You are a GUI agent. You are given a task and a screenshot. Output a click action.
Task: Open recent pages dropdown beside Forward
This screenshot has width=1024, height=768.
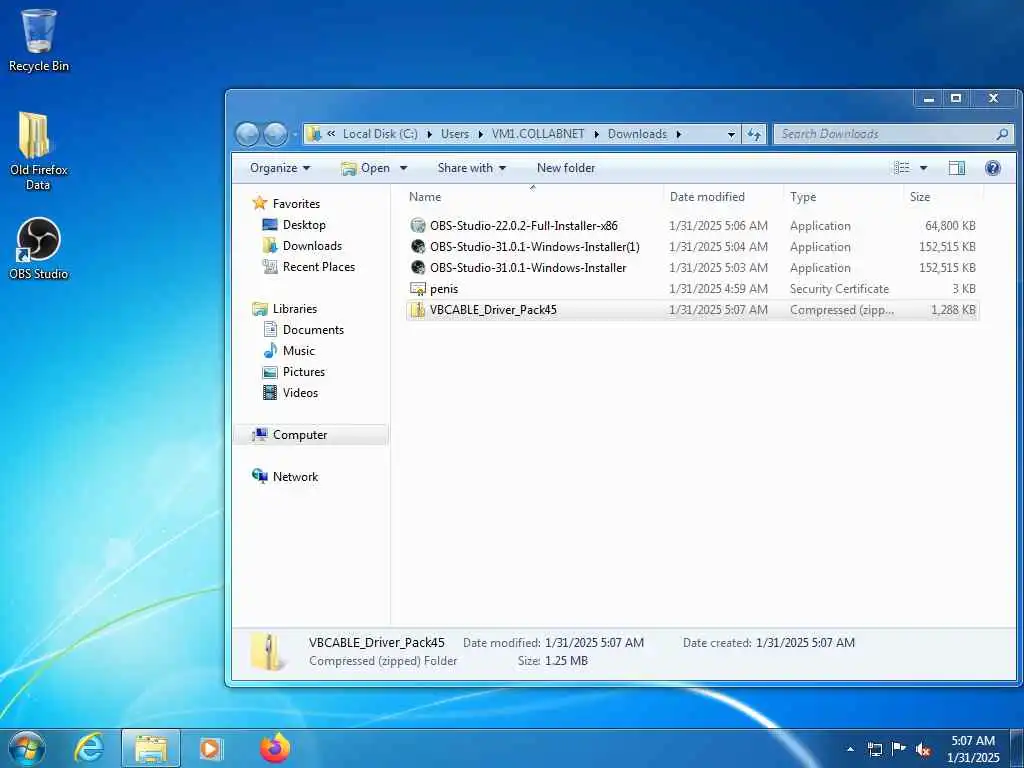295,135
